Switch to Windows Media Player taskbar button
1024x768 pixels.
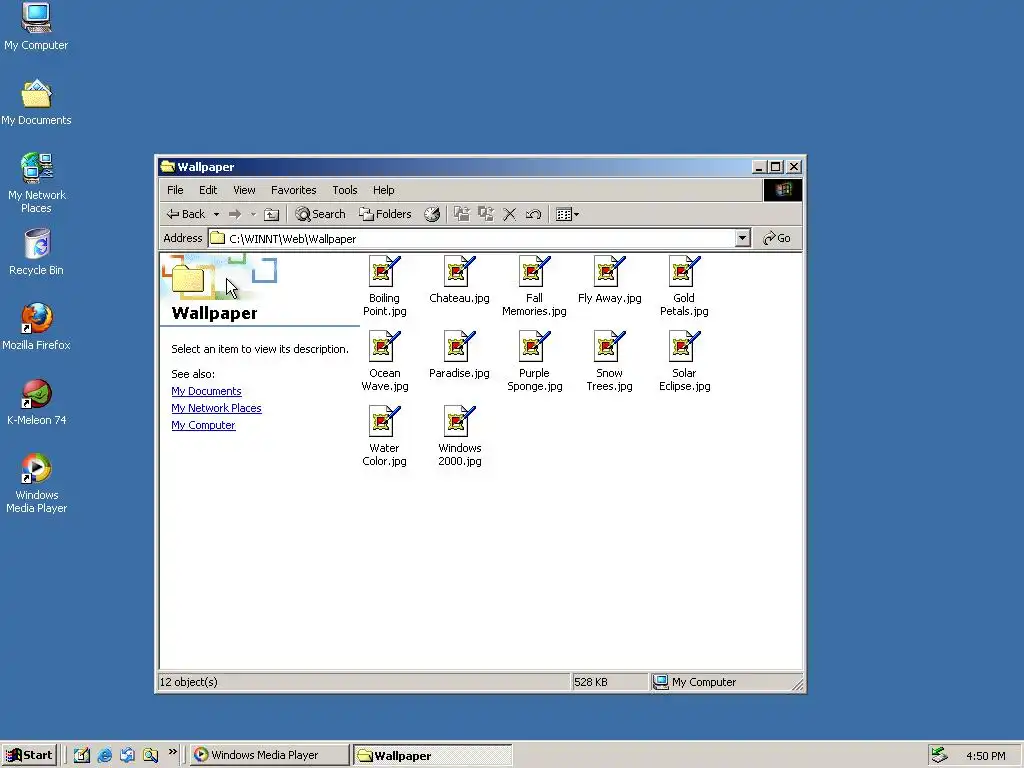tap(270, 756)
